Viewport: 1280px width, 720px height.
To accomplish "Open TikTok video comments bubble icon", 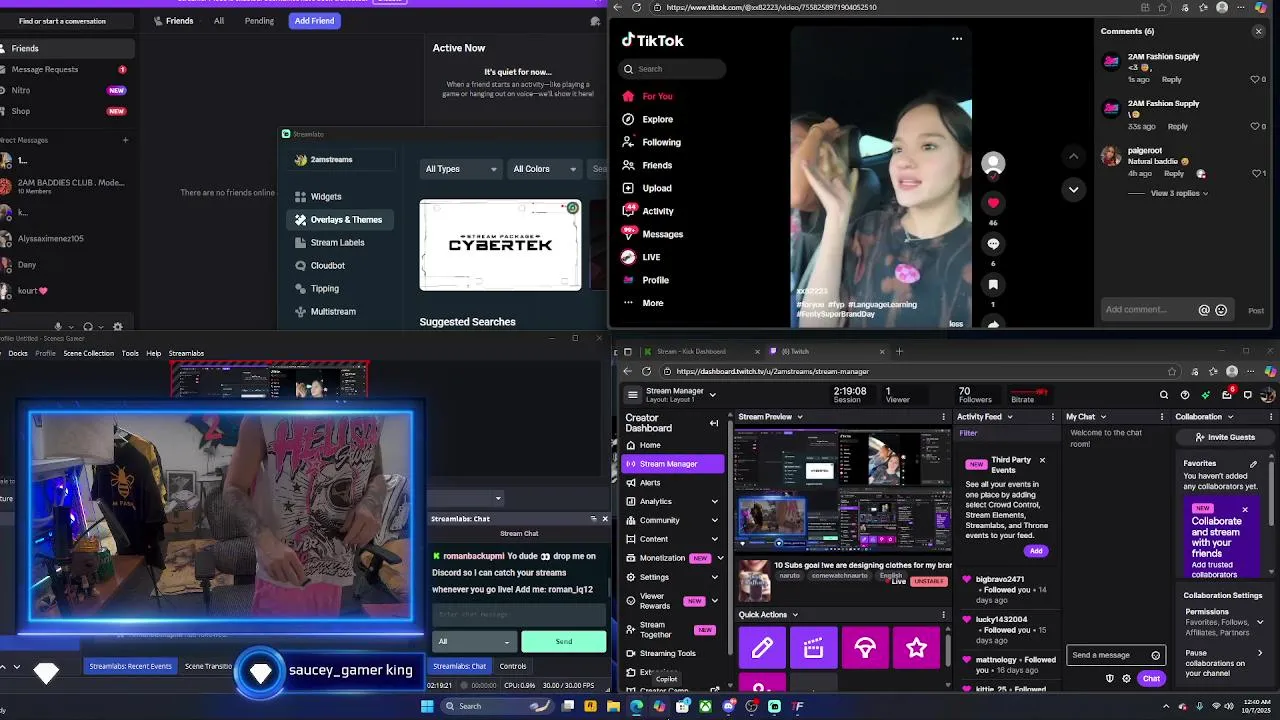I will (993, 244).
